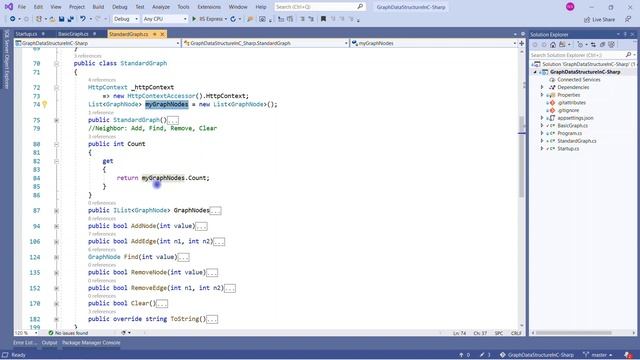Viewport: 640px width, 360px height.
Task: Expand the Dependencies node in Solution Explorer
Action: pyautogui.click(x=542, y=87)
